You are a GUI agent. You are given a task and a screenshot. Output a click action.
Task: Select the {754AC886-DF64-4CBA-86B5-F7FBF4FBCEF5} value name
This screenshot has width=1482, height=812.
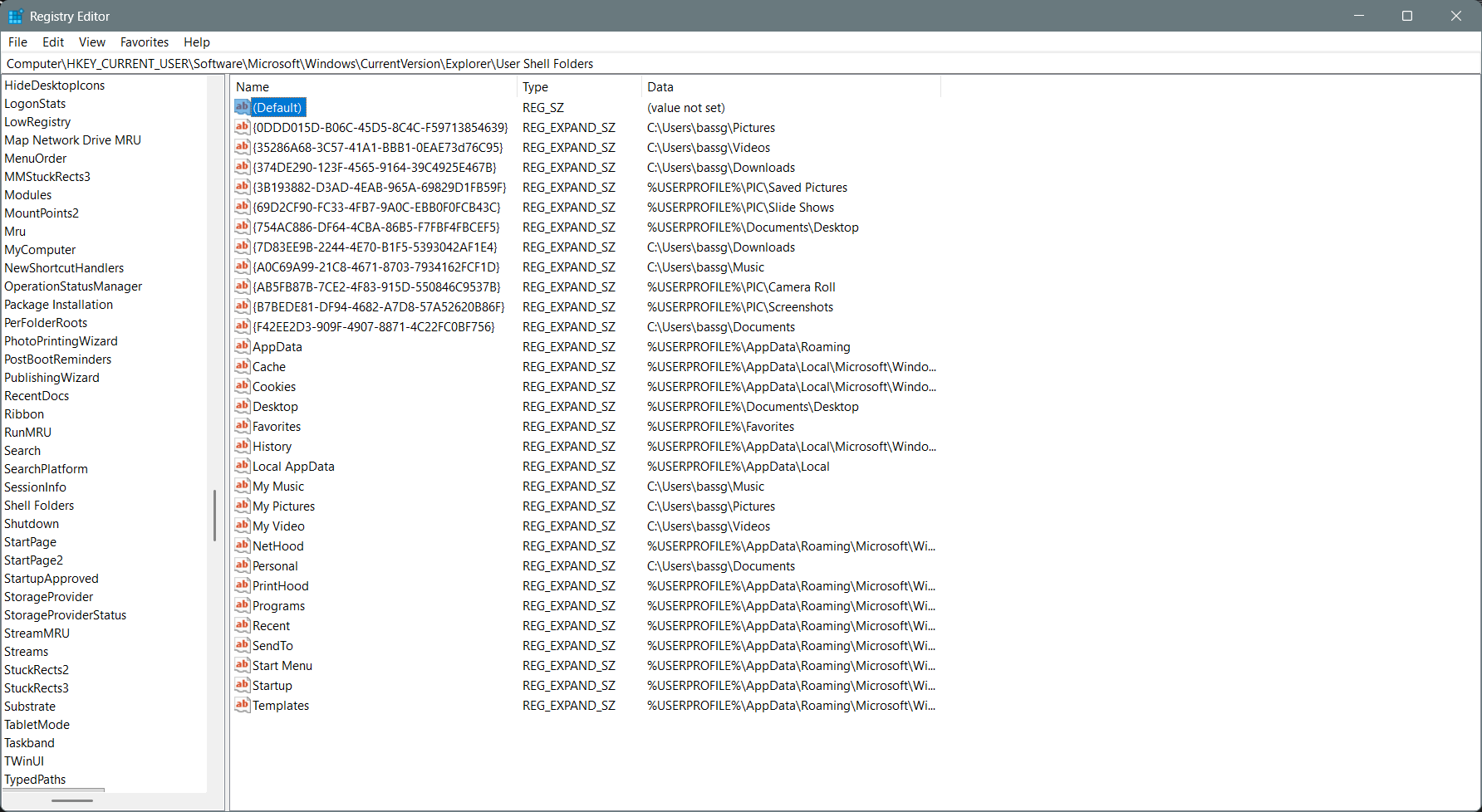(x=376, y=227)
